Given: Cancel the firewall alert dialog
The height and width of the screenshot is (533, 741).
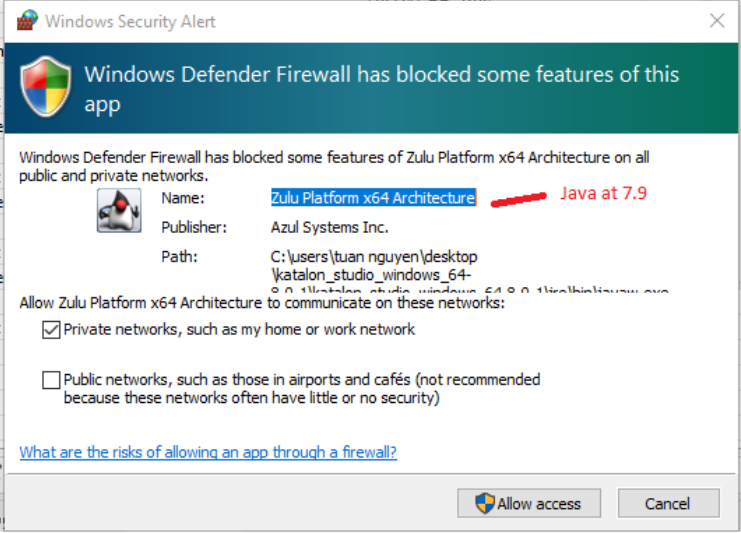Looking at the screenshot, I should click(668, 503).
